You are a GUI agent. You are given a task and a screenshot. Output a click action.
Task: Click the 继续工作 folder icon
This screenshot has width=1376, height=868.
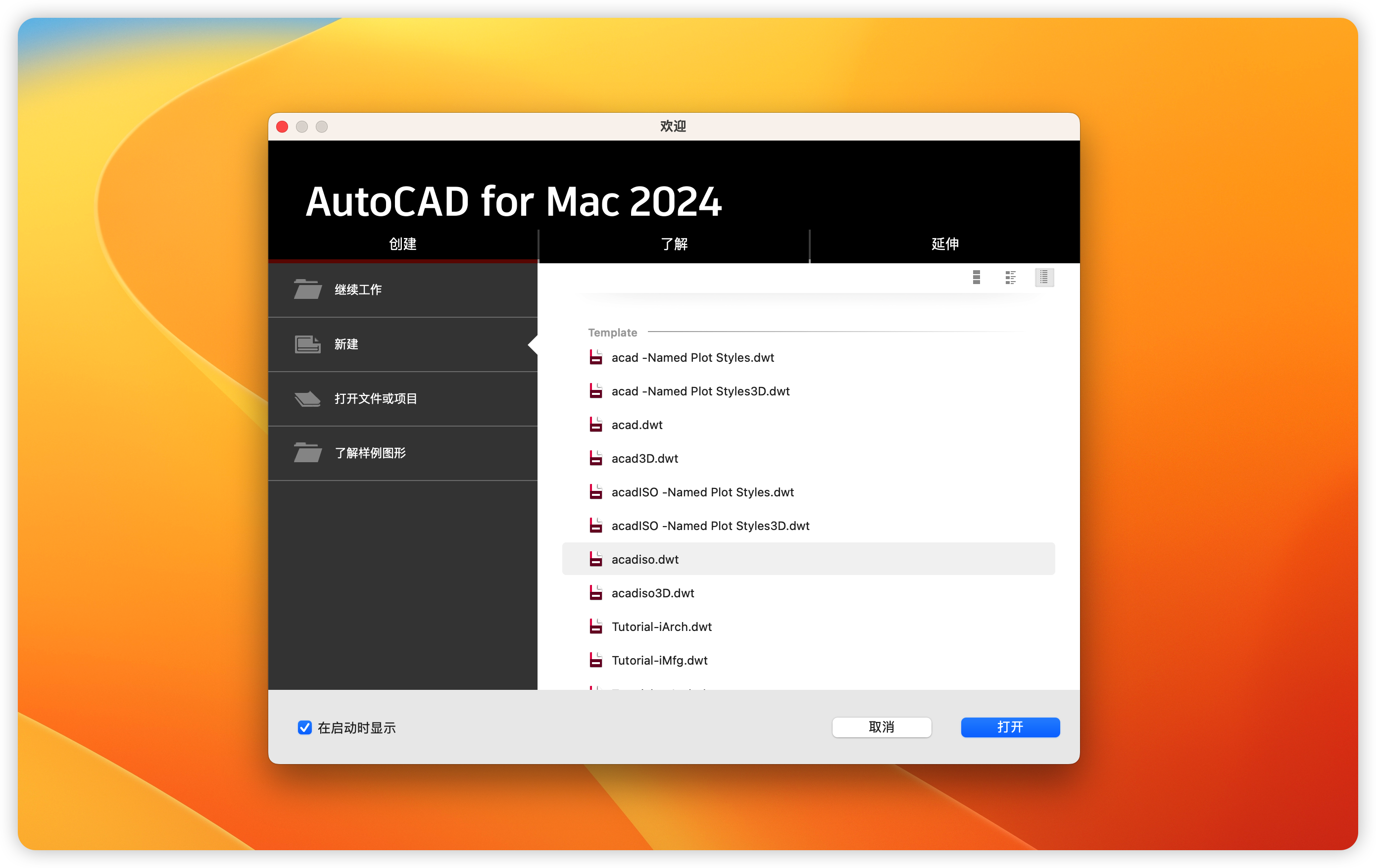point(307,289)
